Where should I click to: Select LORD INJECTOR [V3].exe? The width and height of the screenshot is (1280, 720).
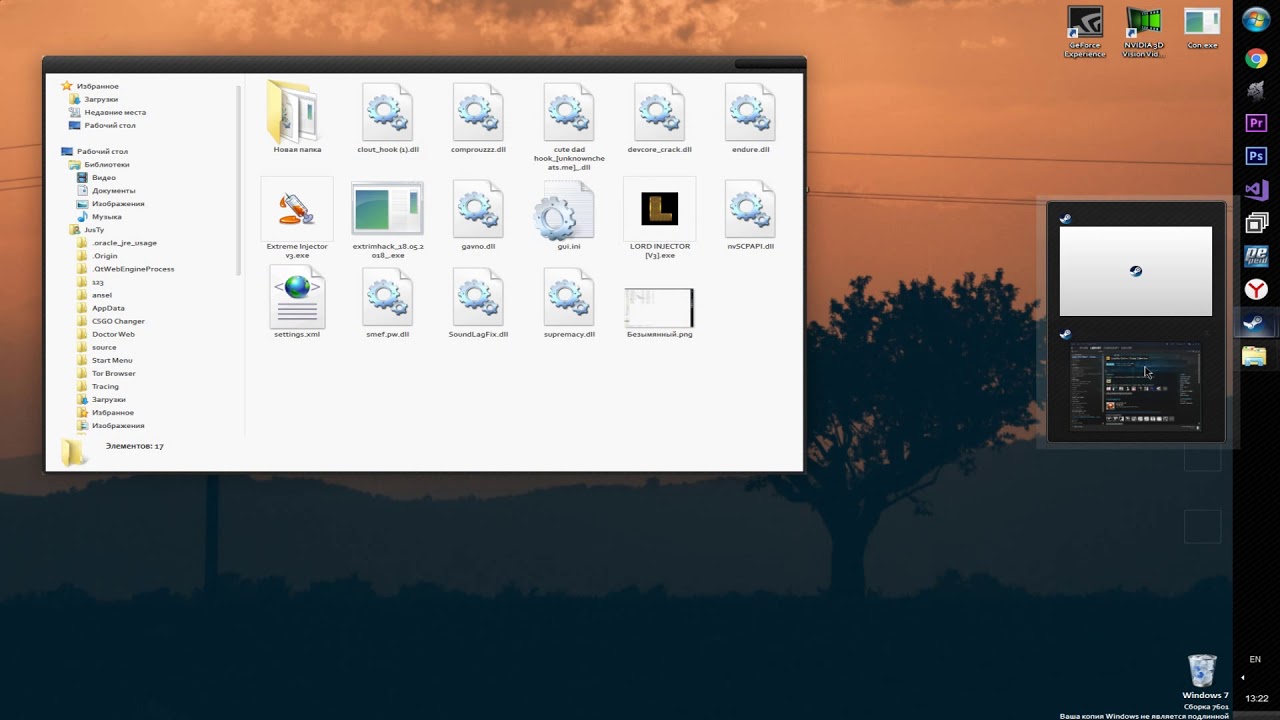click(659, 219)
